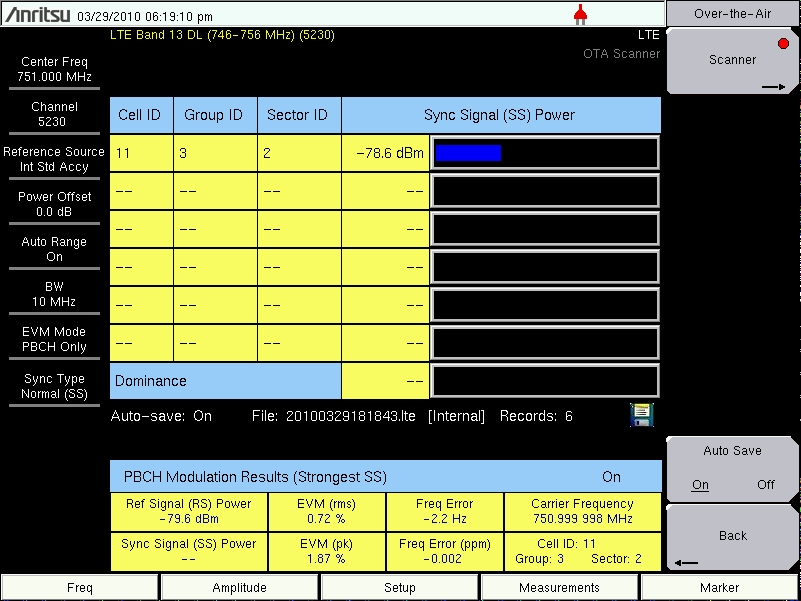Open the Setup menu
Viewport: 801px width, 601px height.
pos(400,588)
